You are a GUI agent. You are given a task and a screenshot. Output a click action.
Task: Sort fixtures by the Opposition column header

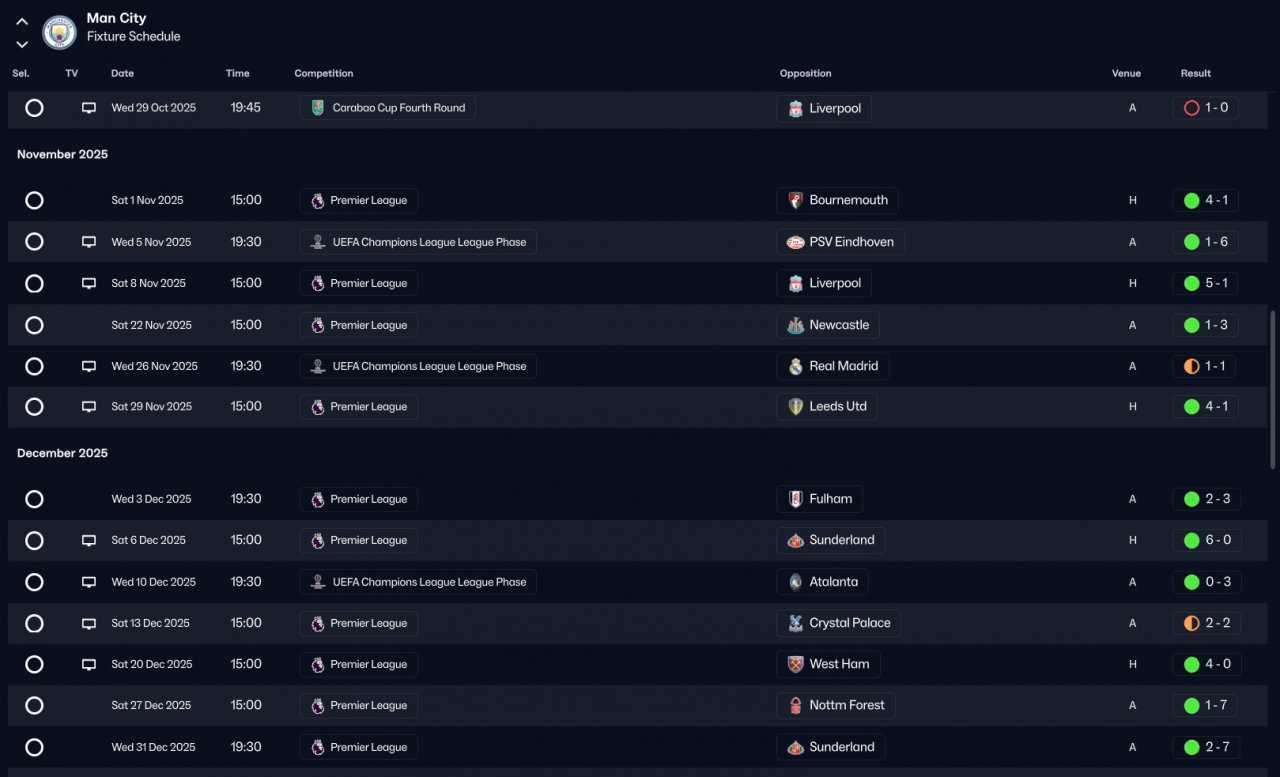806,73
